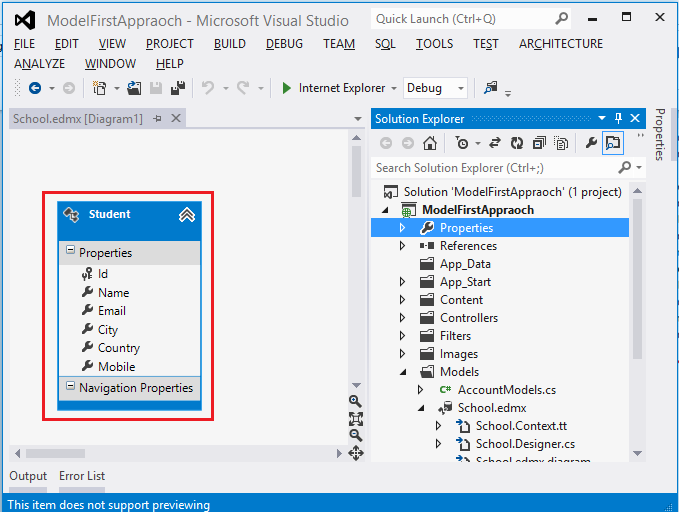This screenshot has height=512, width=679.
Task: Click the Search Solution Explorer field
Action: pyautogui.click(x=495, y=168)
